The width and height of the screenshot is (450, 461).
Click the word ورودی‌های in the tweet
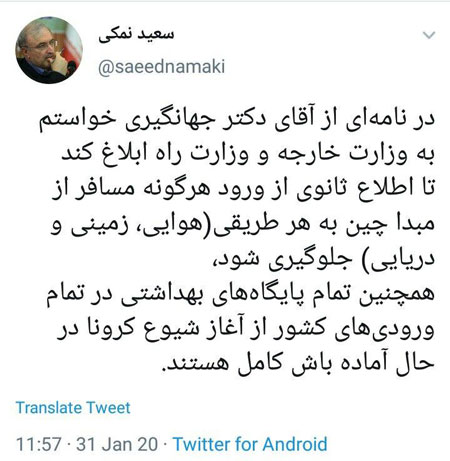pyautogui.click(x=384, y=330)
